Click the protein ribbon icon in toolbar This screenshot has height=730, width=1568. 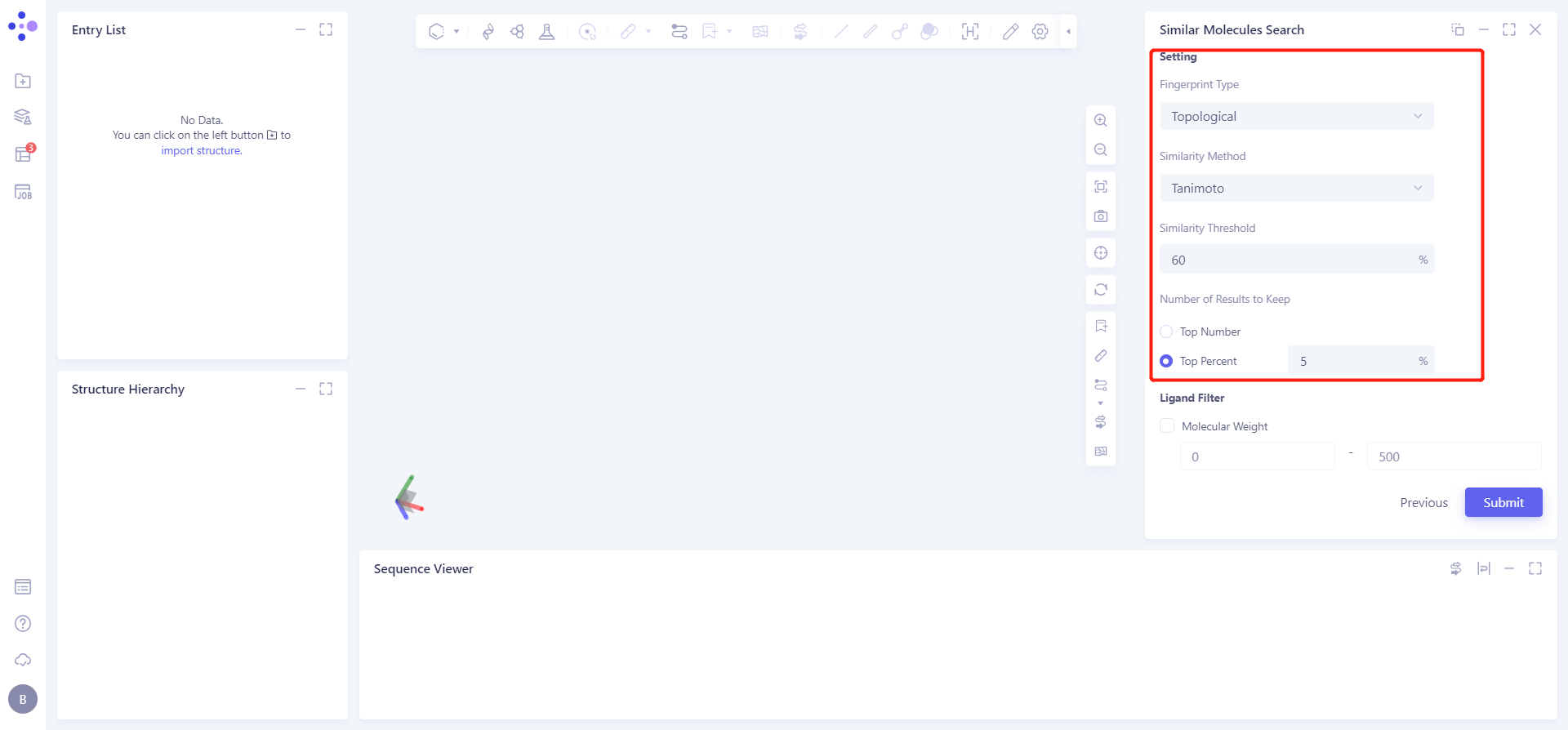tap(488, 31)
